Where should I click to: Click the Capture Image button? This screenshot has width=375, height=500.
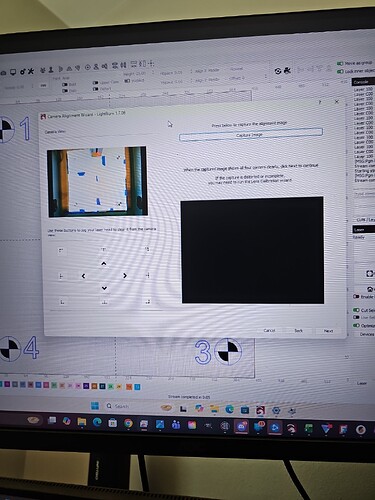click(251, 135)
